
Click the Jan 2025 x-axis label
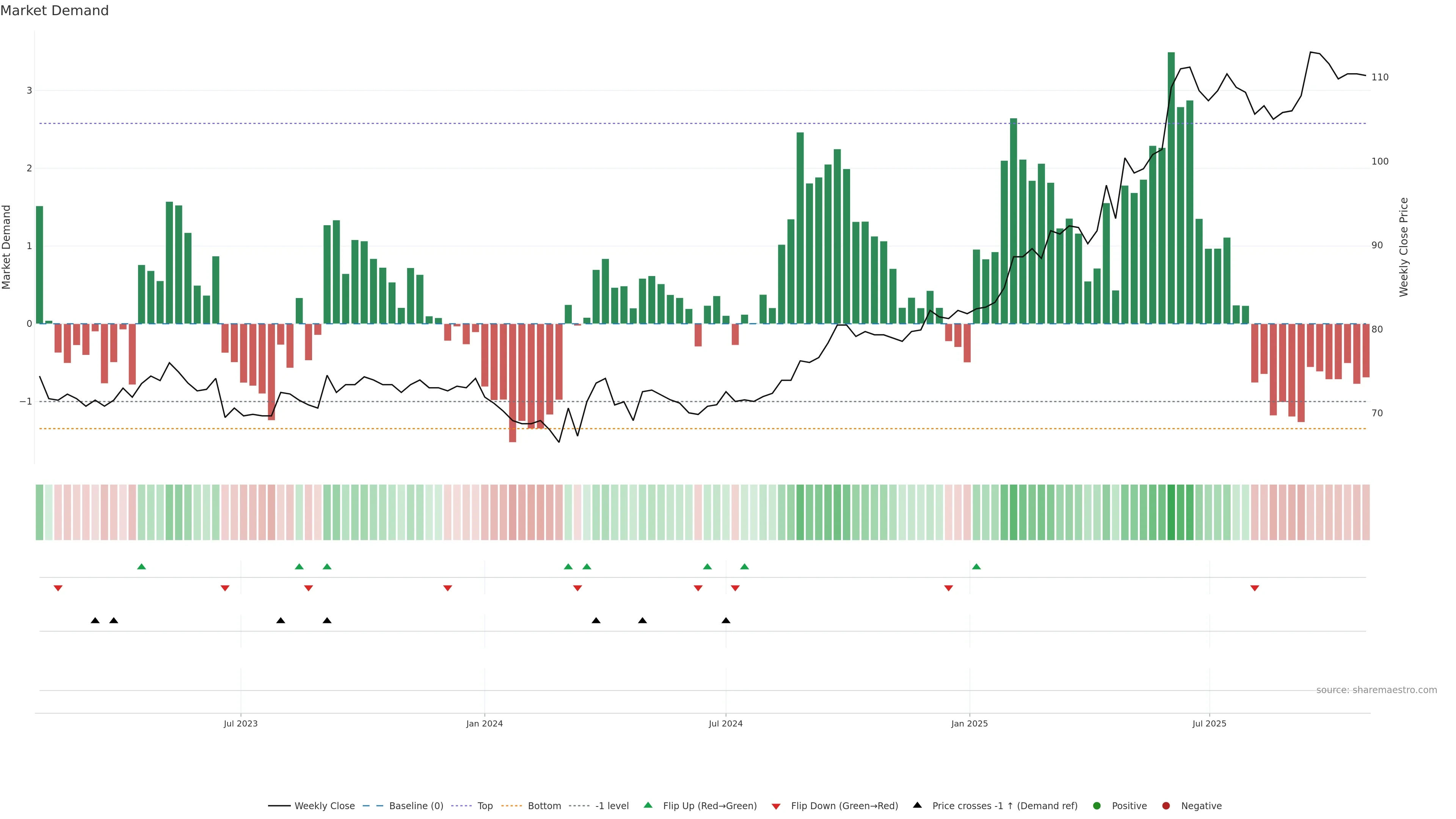(970, 723)
